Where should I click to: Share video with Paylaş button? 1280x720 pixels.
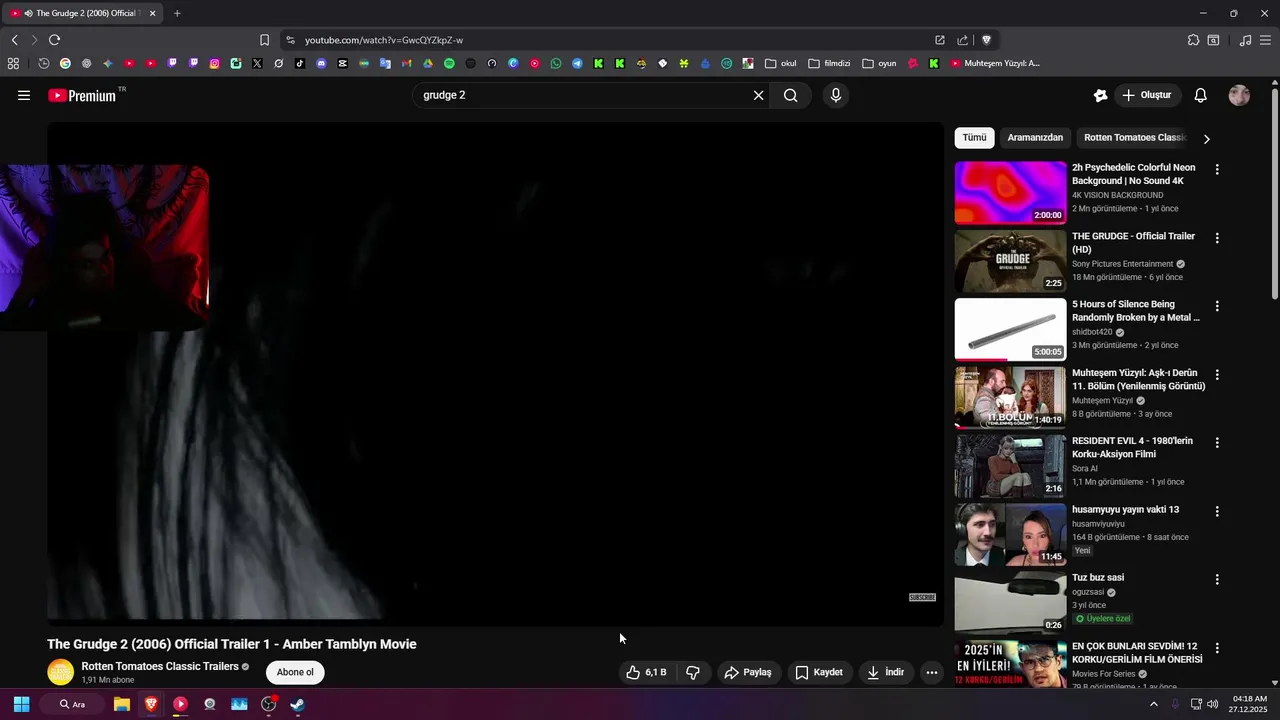pyautogui.click(x=748, y=672)
